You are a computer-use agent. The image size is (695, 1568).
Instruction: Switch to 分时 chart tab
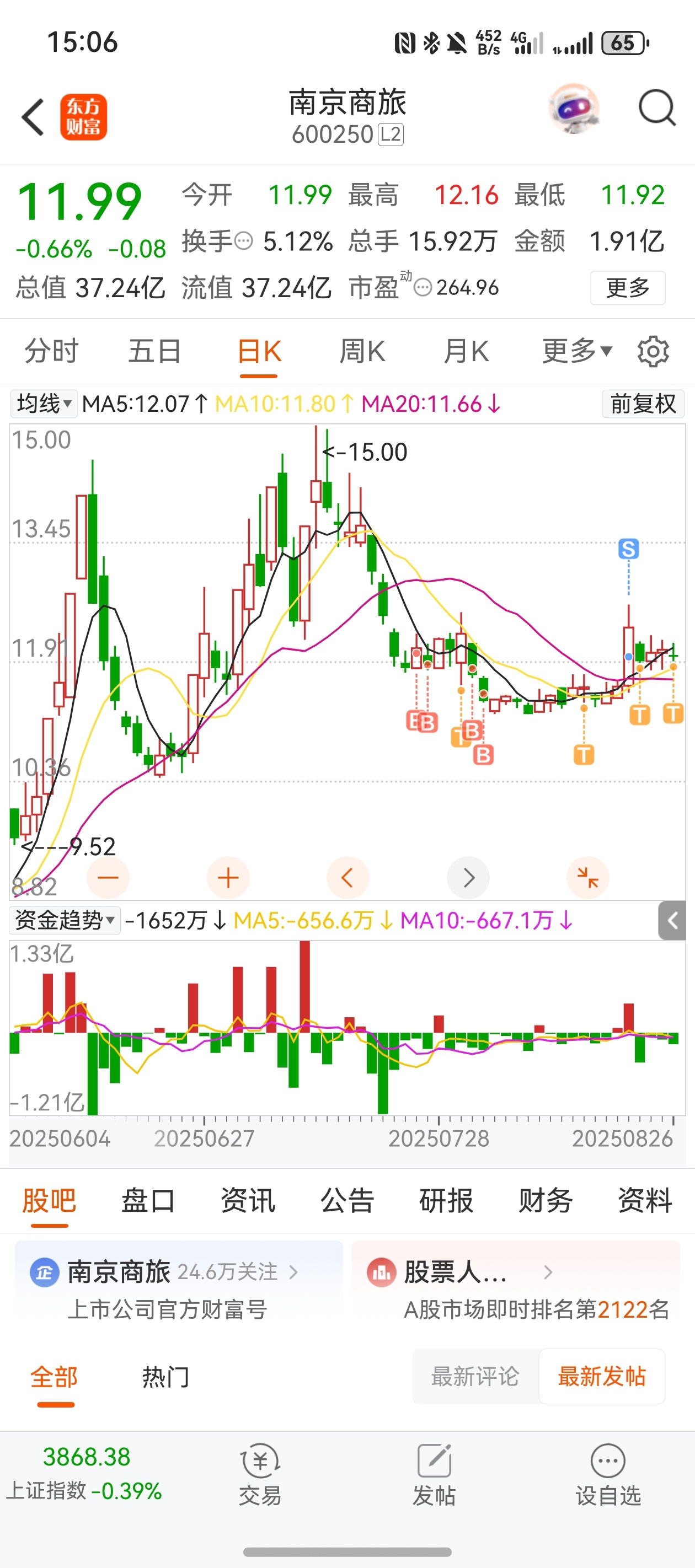(x=51, y=351)
